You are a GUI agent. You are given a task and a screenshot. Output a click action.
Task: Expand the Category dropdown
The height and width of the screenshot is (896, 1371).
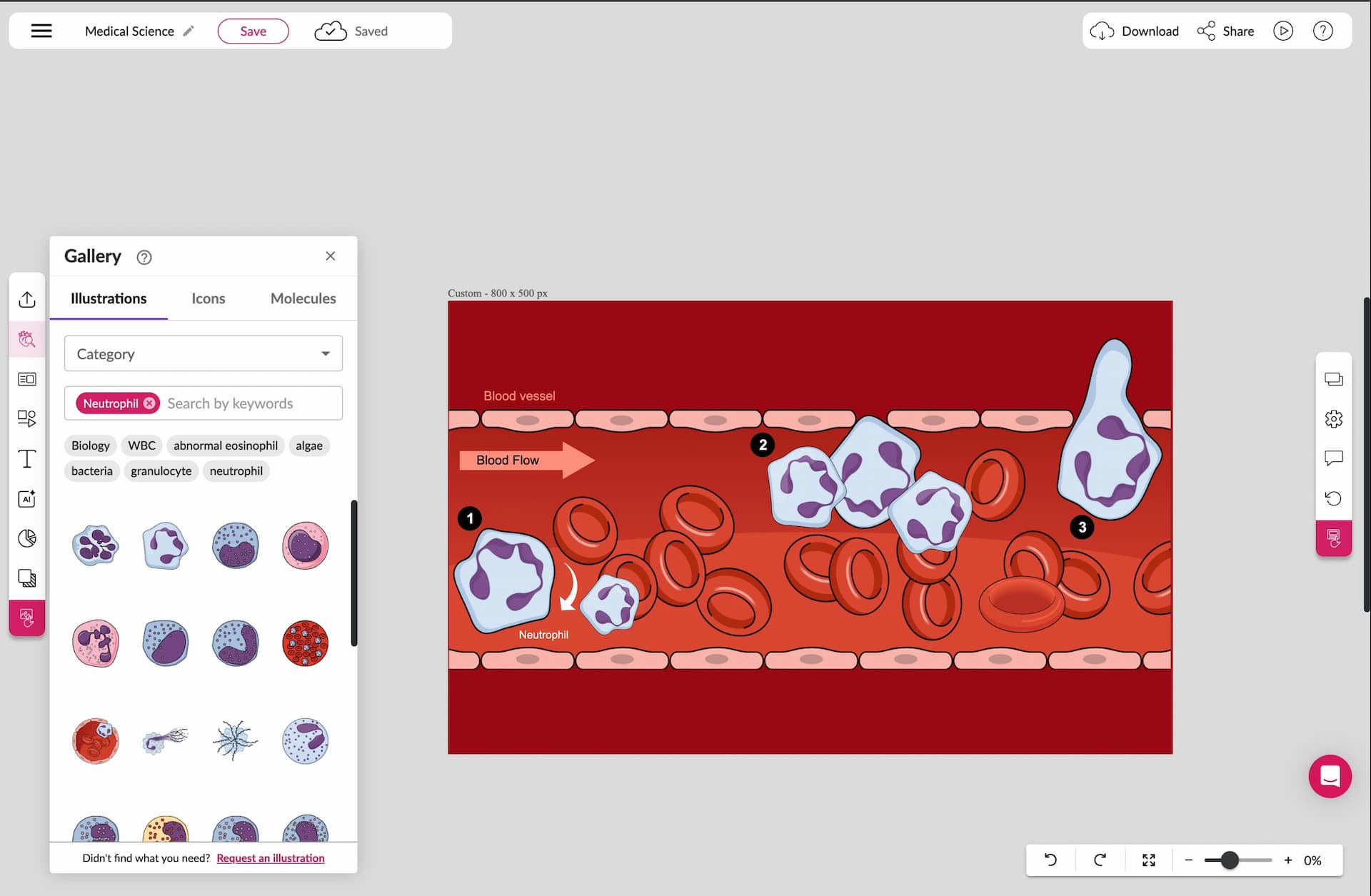[204, 354]
